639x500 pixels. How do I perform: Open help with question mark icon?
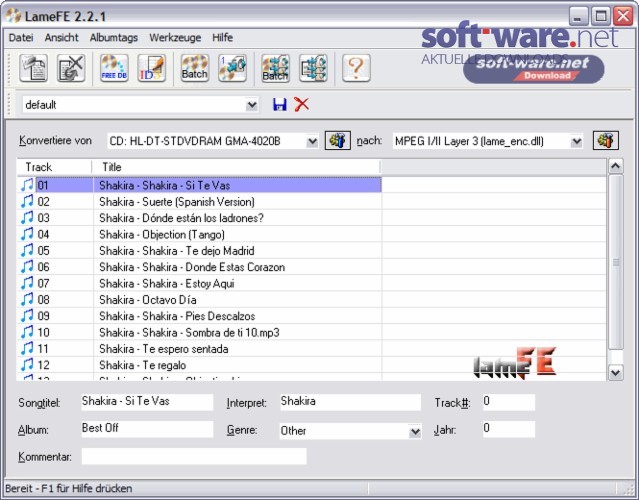coord(356,68)
